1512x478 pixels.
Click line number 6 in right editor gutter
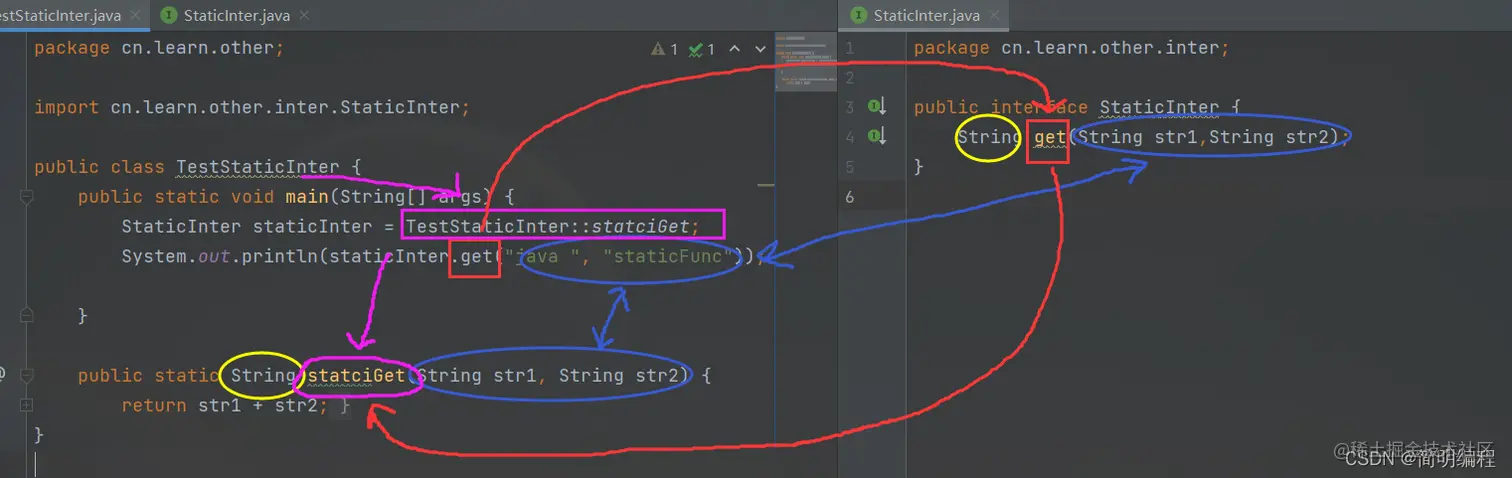tap(849, 197)
